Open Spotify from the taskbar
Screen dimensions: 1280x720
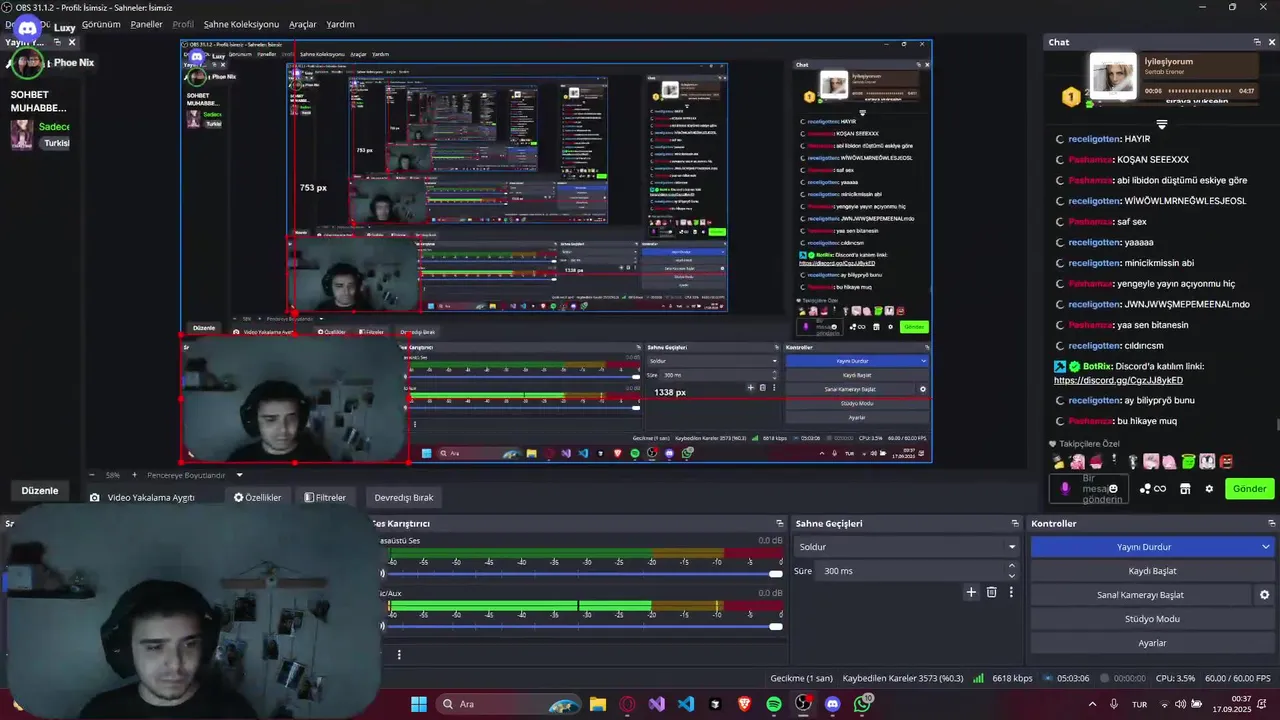[x=774, y=704]
